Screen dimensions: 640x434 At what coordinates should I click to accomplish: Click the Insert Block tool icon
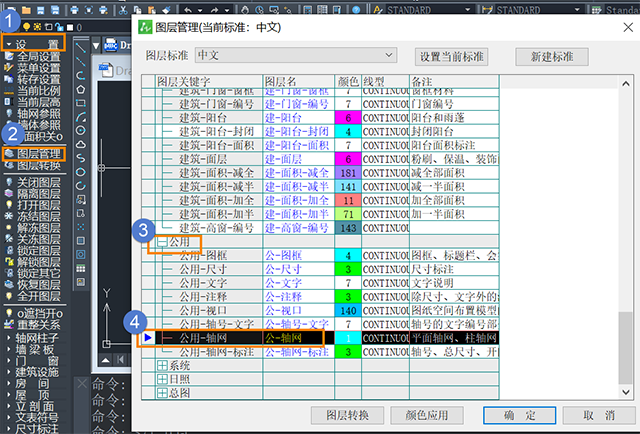click(x=80, y=199)
